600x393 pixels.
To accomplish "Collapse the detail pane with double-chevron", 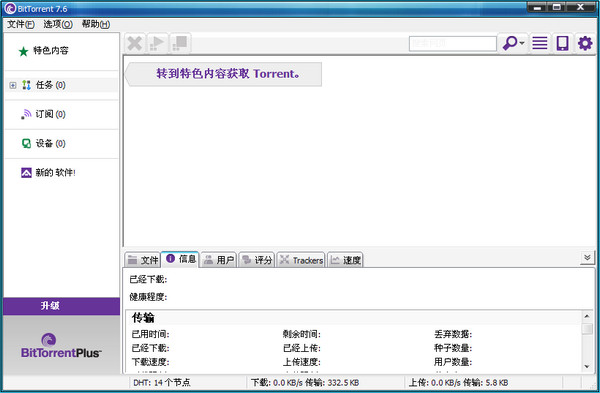I will click(587, 258).
